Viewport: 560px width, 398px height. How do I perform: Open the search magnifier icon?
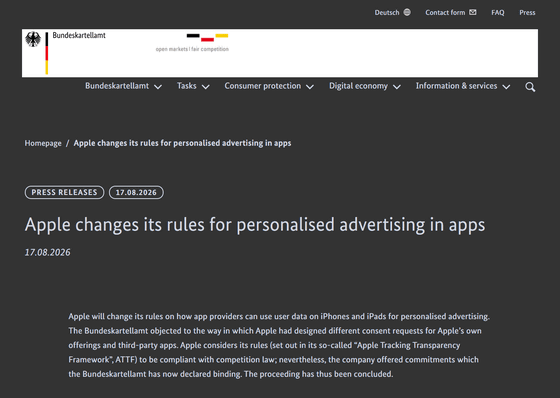point(530,87)
